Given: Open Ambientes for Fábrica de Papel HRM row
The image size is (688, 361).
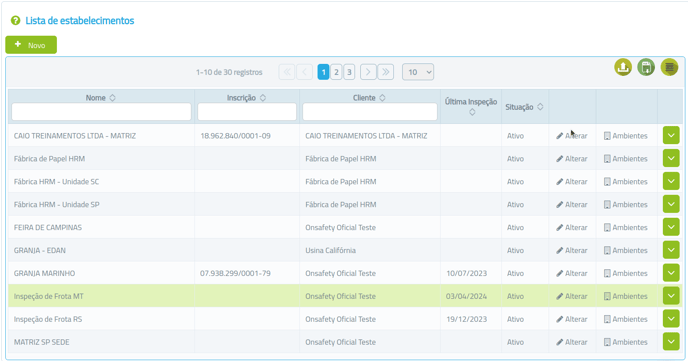Looking at the screenshot, I should [x=626, y=159].
